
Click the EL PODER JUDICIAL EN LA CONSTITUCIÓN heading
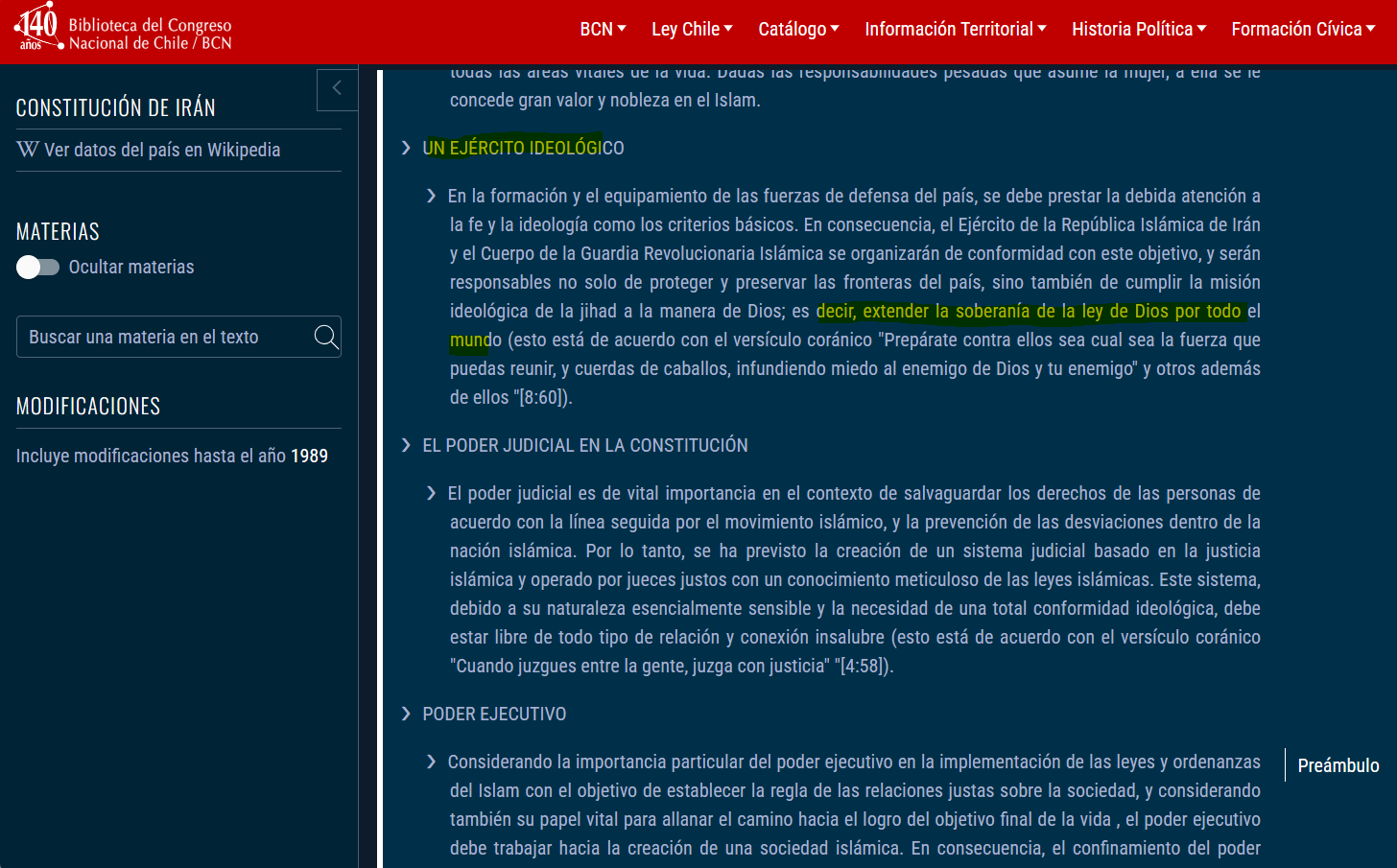pyautogui.click(x=585, y=445)
